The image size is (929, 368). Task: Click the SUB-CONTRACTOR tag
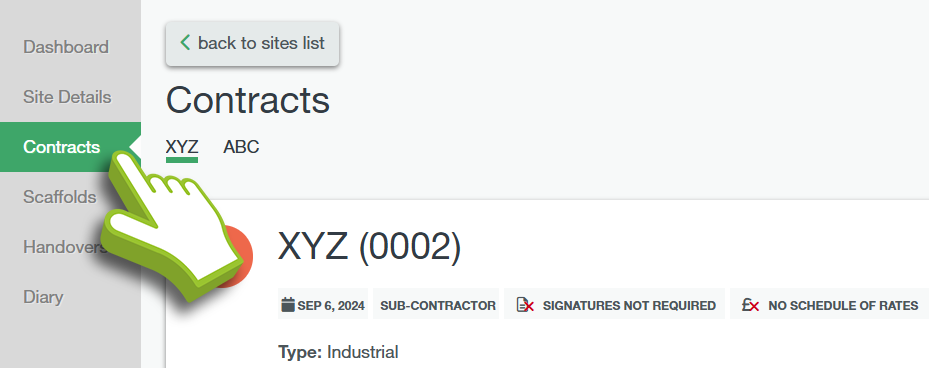(x=438, y=306)
